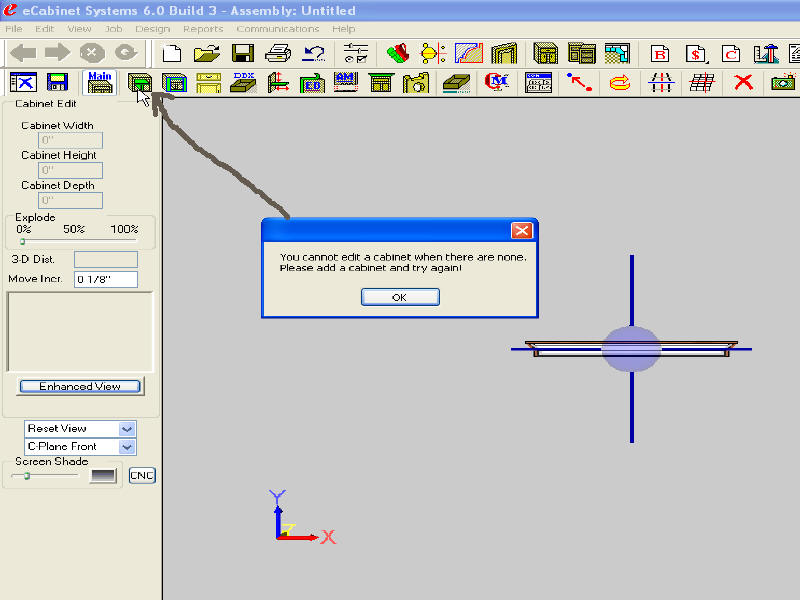Click the blue X window icon
Viewport: 800px width, 600px height.
23,82
